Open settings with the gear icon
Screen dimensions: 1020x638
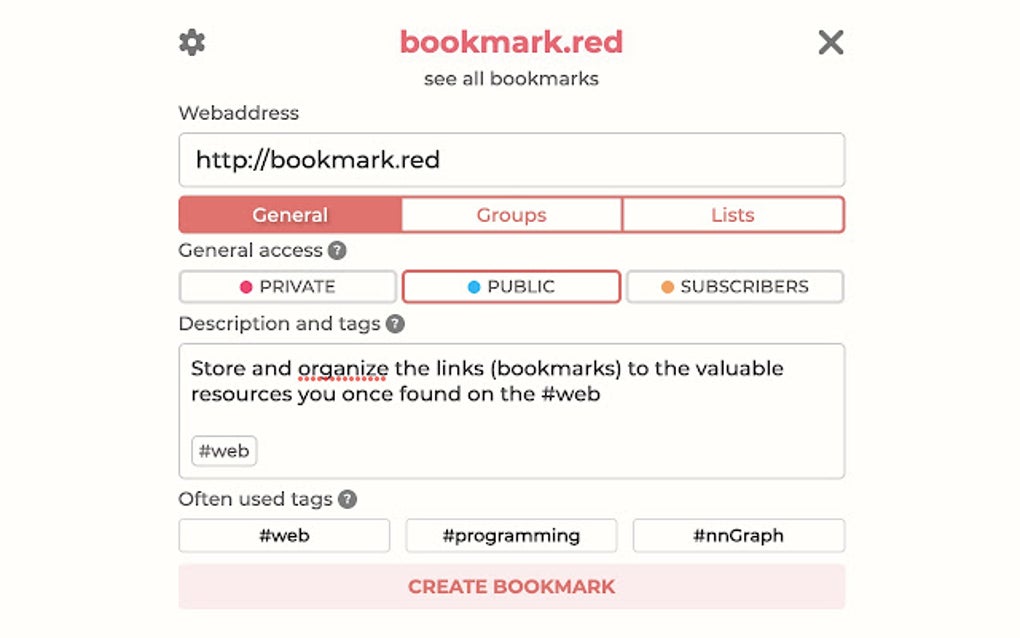pos(191,42)
